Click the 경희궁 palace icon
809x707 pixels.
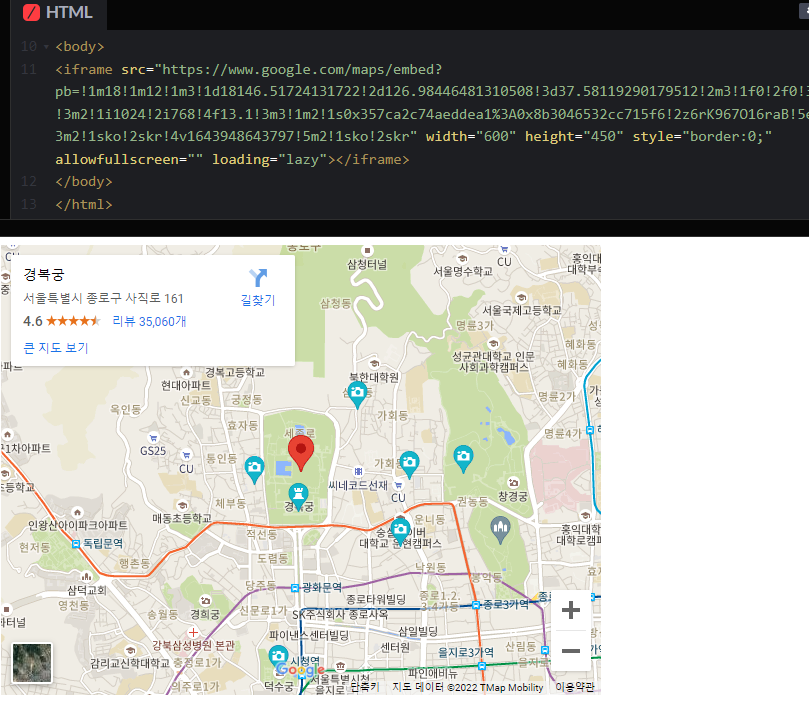(205, 600)
